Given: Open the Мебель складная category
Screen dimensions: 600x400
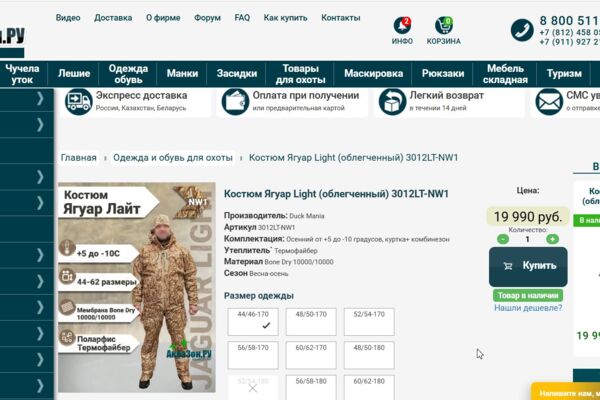Looking at the screenshot, I should (505, 74).
